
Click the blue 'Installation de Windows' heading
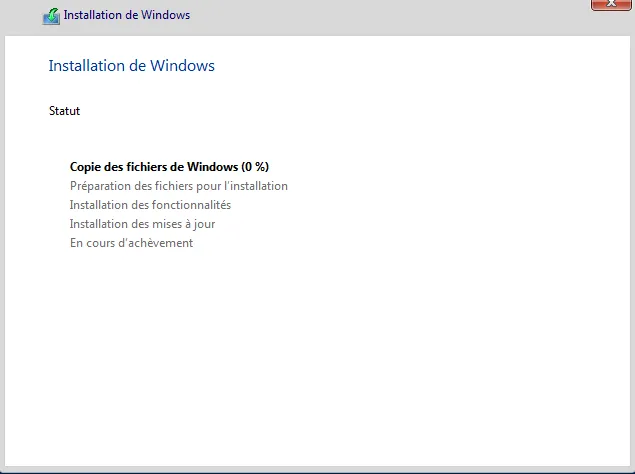tap(132, 66)
